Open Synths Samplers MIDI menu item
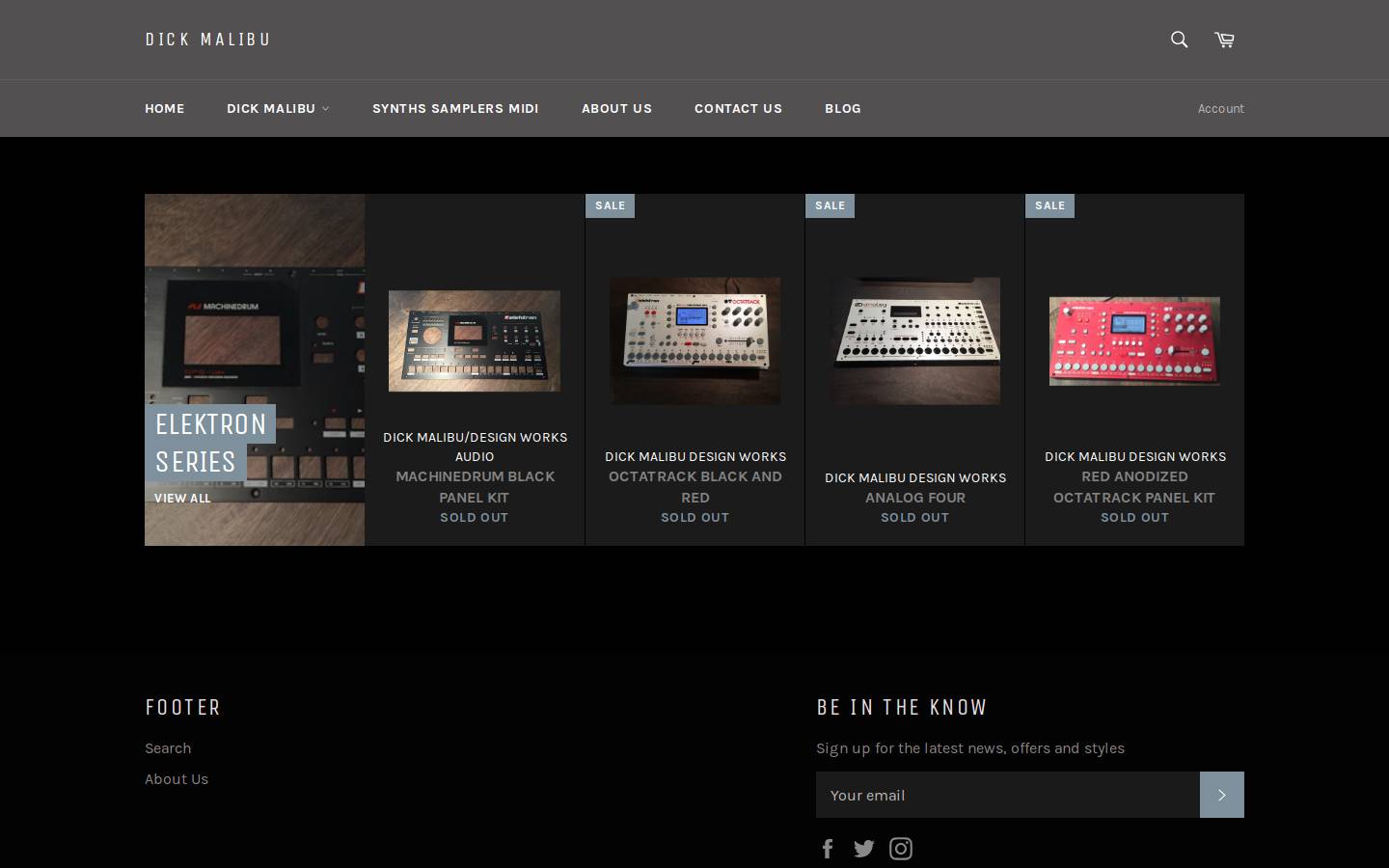The image size is (1389, 868). point(455,108)
